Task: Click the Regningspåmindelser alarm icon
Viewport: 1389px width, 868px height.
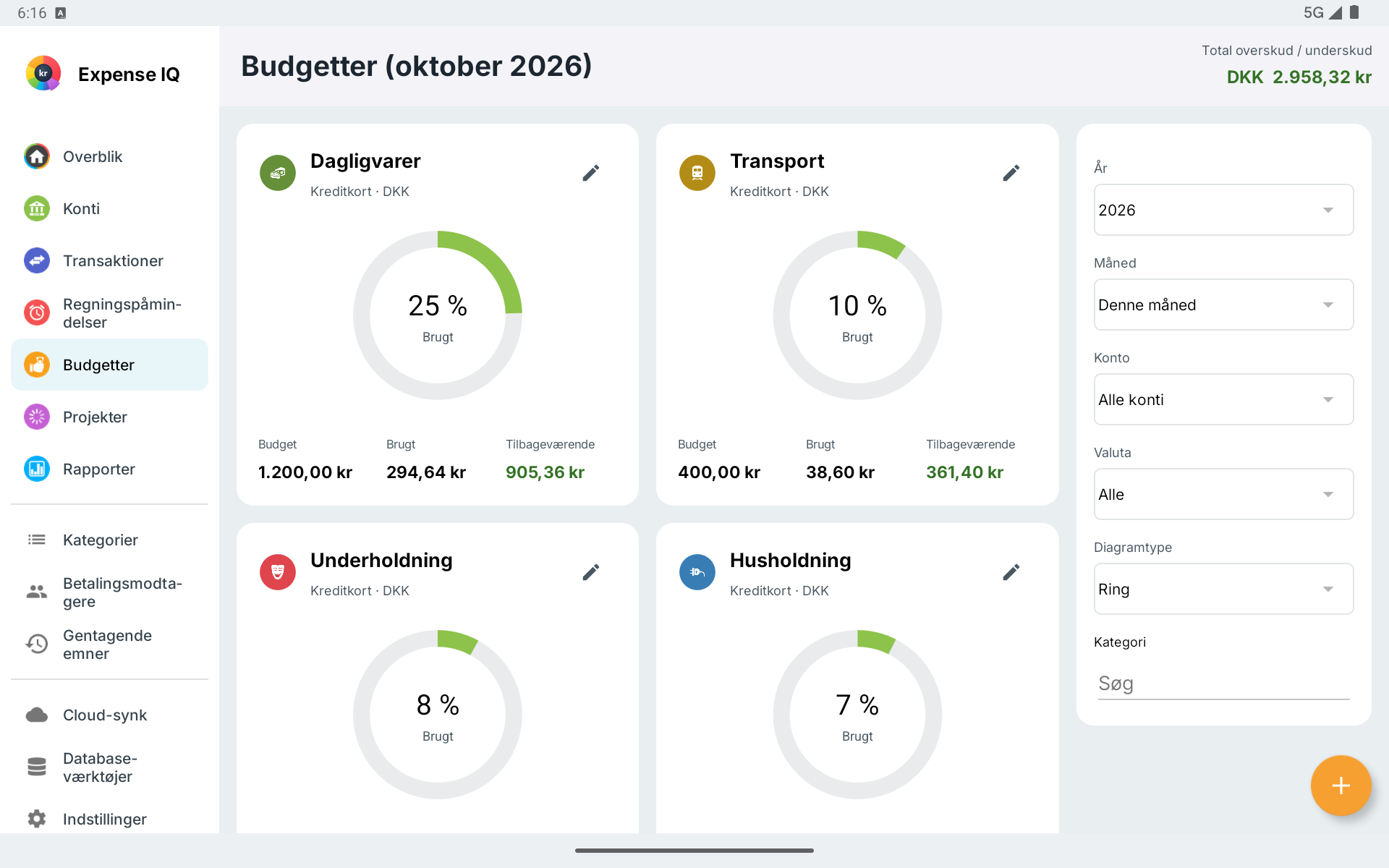Action: (x=37, y=312)
